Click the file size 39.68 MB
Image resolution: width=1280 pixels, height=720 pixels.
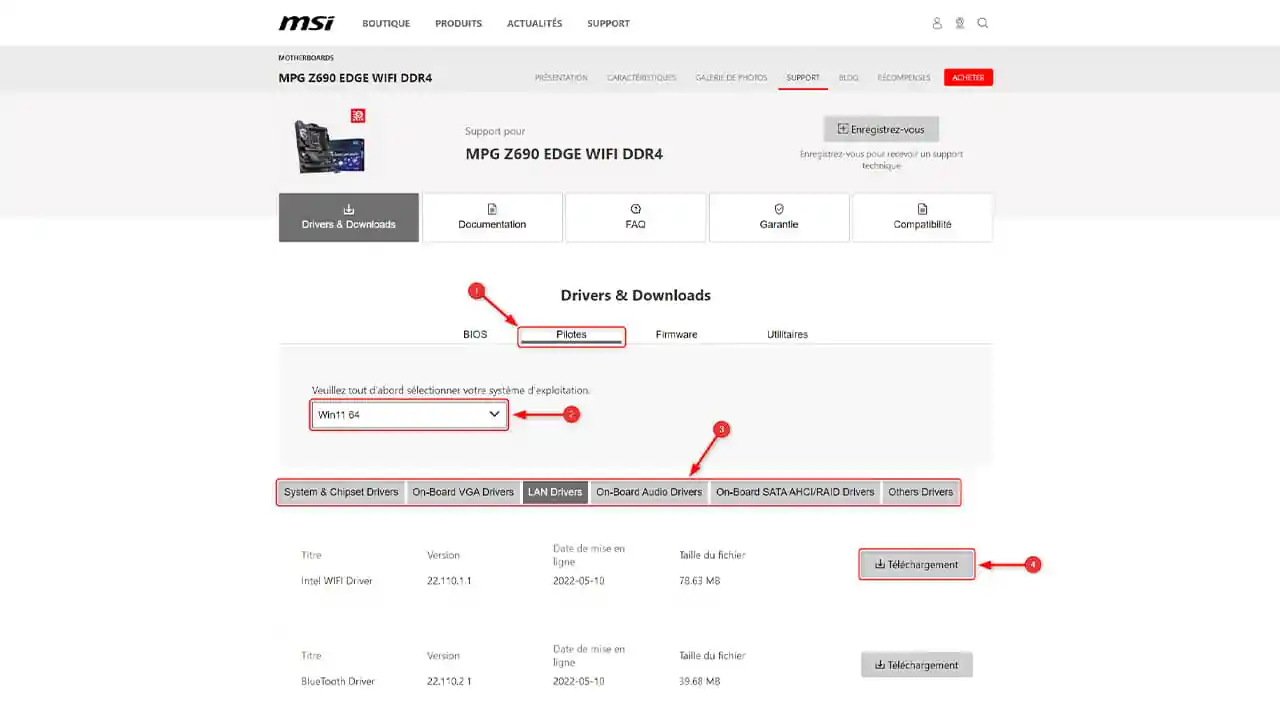pos(700,682)
